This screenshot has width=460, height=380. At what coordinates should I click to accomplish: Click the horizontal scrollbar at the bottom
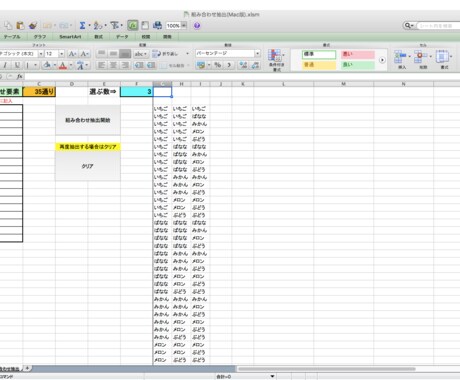coord(327,369)
